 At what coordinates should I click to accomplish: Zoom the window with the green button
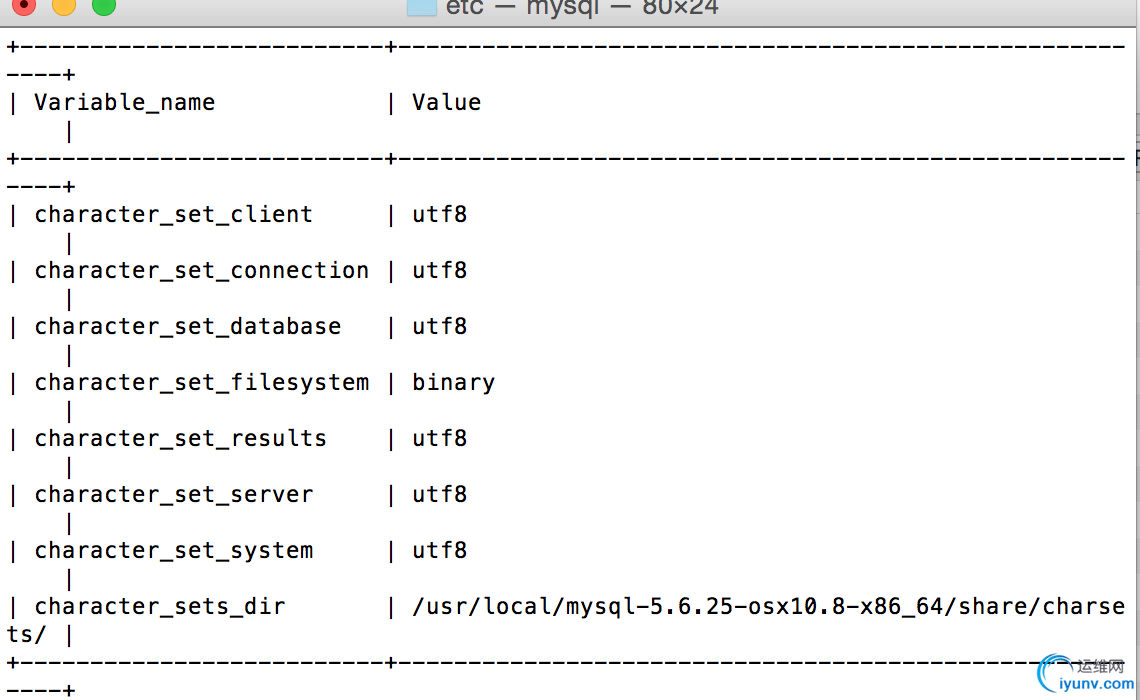[x=104, y=6]
